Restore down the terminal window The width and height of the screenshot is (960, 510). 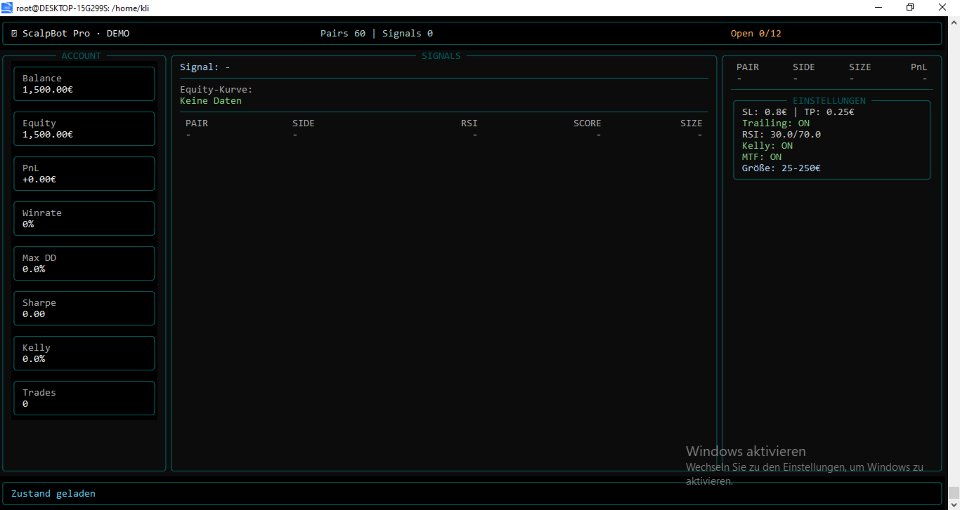[910, 7]
